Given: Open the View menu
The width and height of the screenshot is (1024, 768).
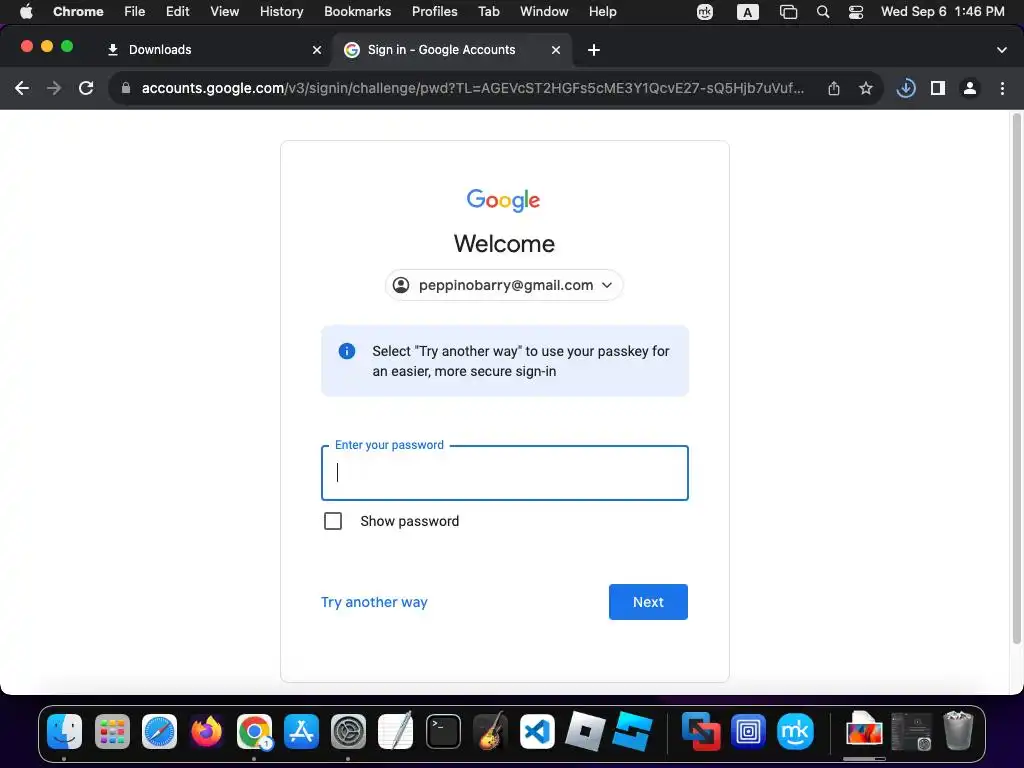Looking at the screenshot, I should (x=225, y=12).
